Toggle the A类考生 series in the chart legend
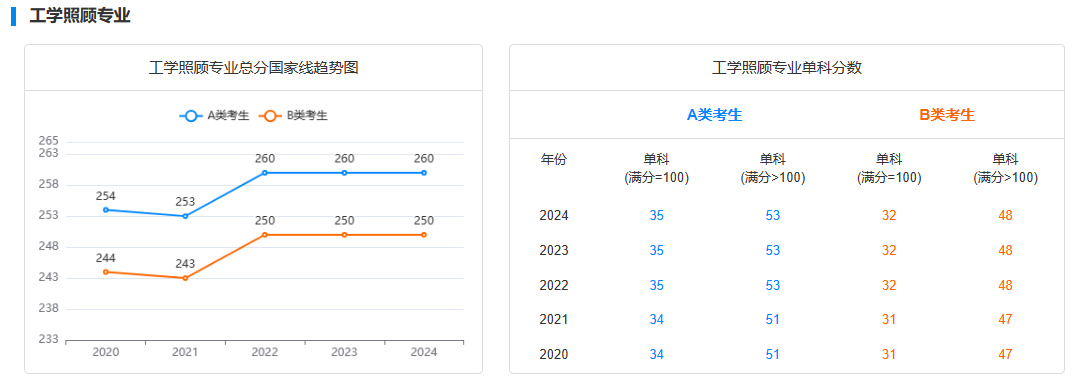The height and width of the screenshot is (388, 1080). pos(214,116)
